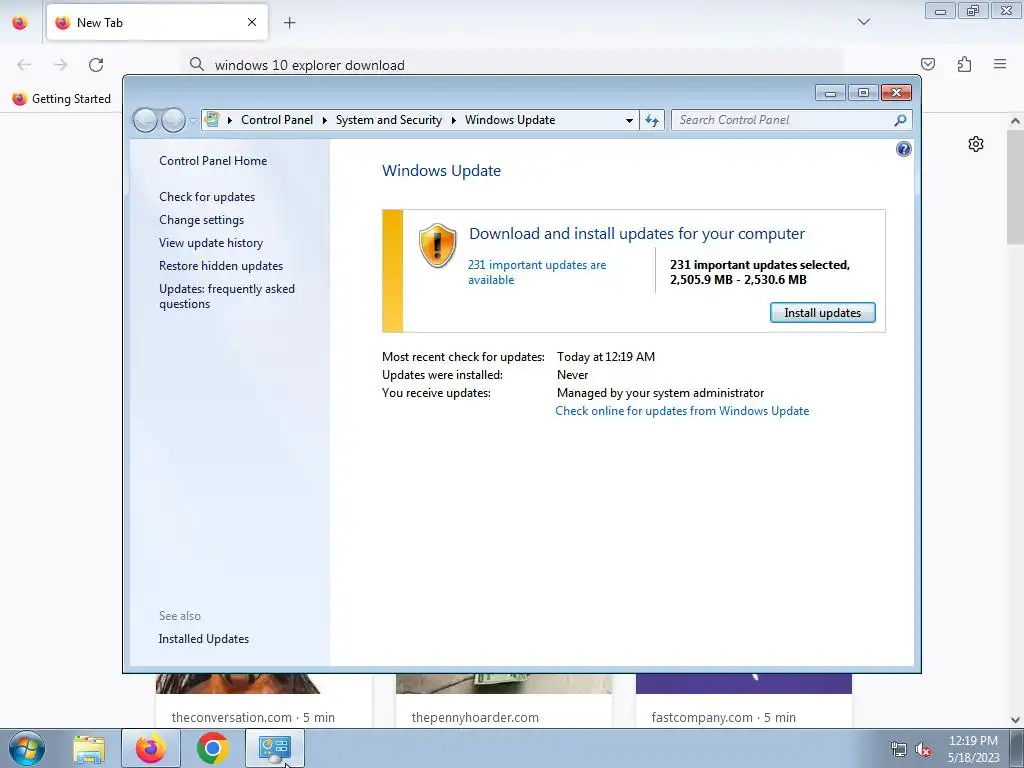Image resolution: width=1024 pixels, height=768 pixels.
Task: Click the Install updates button
Action: click(x=822, y=313)
